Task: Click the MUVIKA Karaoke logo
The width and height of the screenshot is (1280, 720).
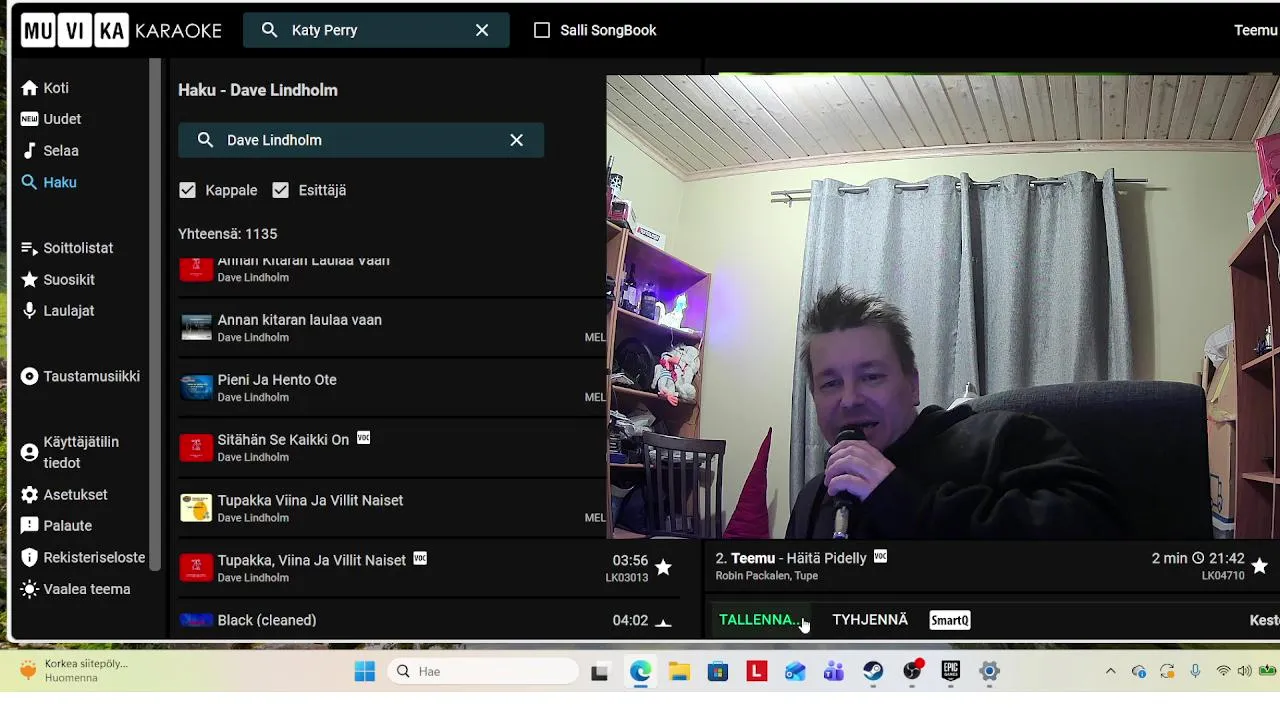Action: (121, 30)
